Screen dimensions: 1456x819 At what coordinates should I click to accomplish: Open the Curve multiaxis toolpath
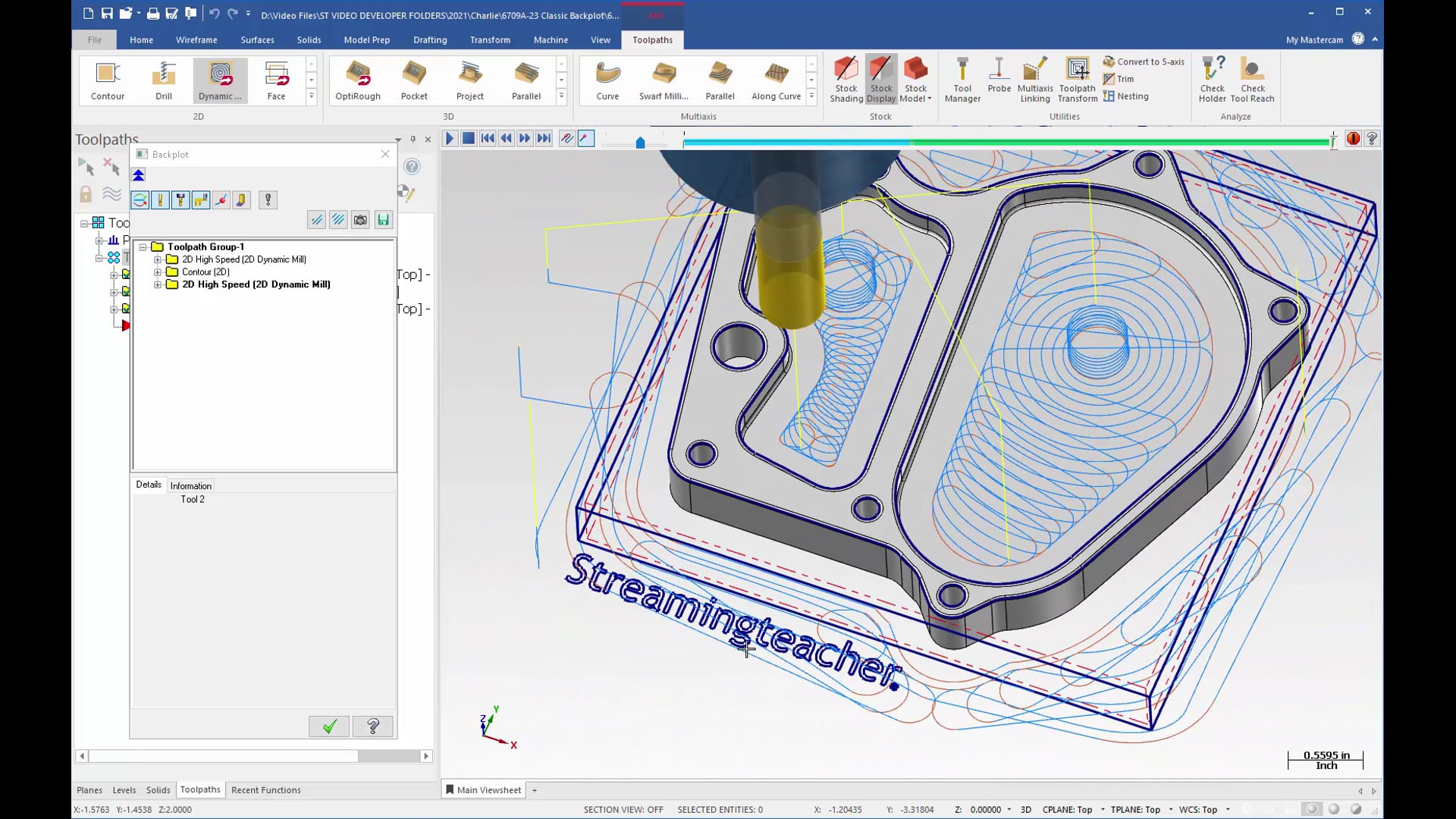(607, 80)
